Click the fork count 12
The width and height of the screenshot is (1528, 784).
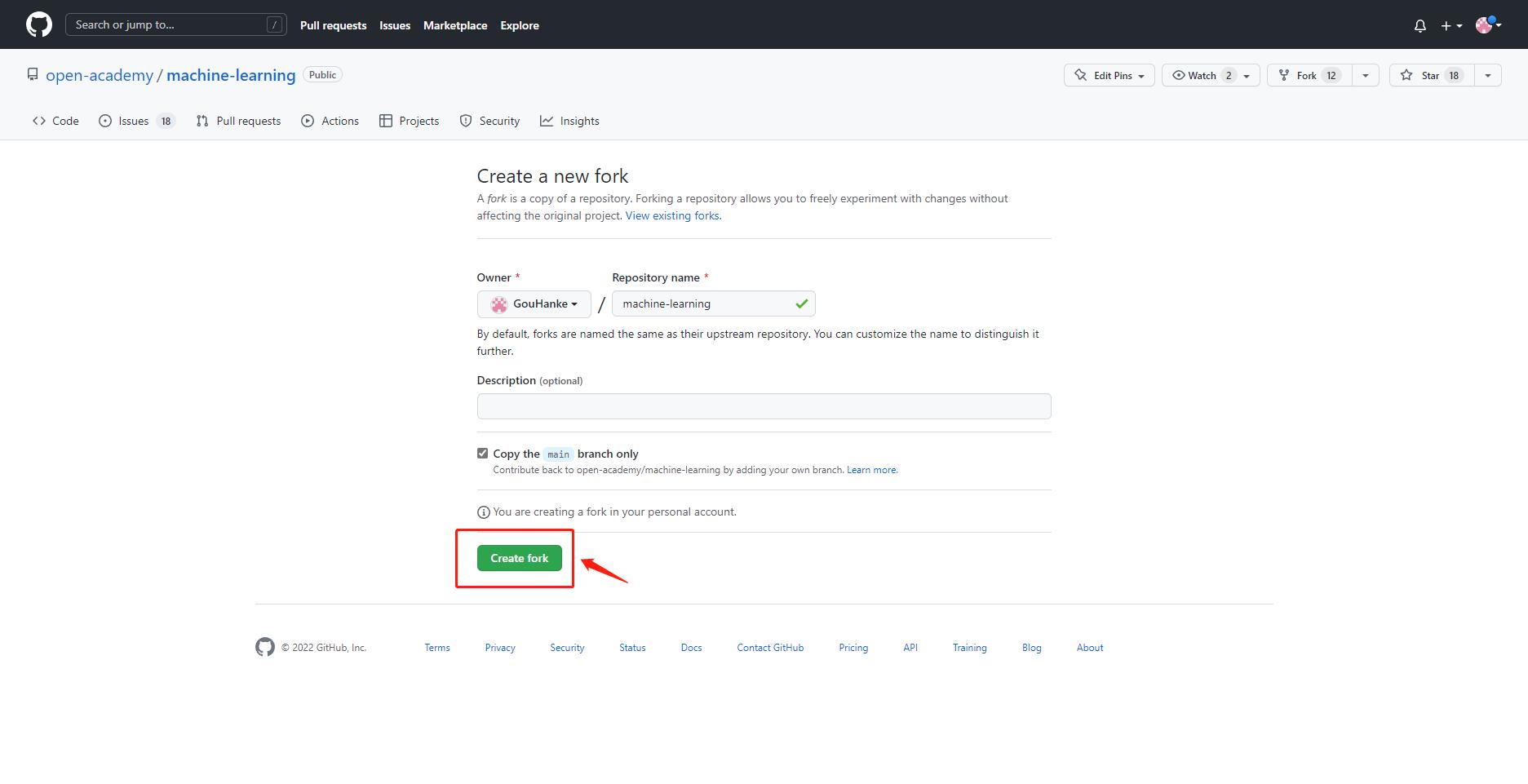pyautogui.click(x=1331, y=75)
